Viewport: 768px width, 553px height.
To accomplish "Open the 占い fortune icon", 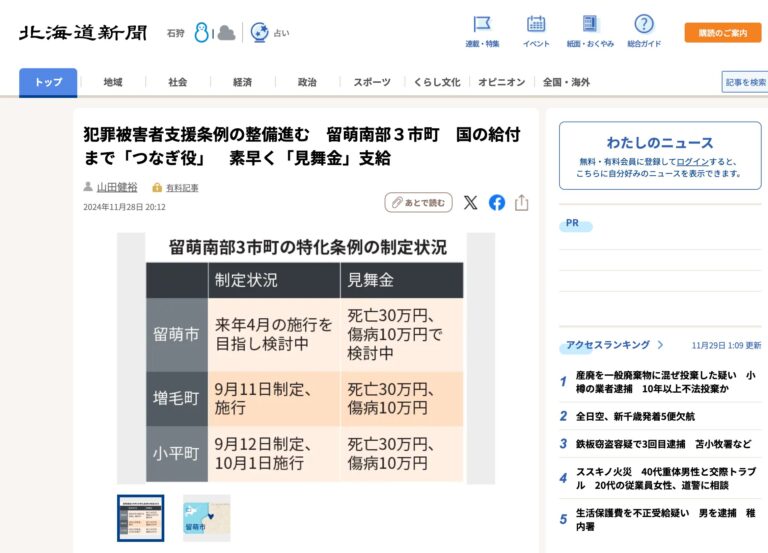I will pyautogui.click(x=260, y=32).
